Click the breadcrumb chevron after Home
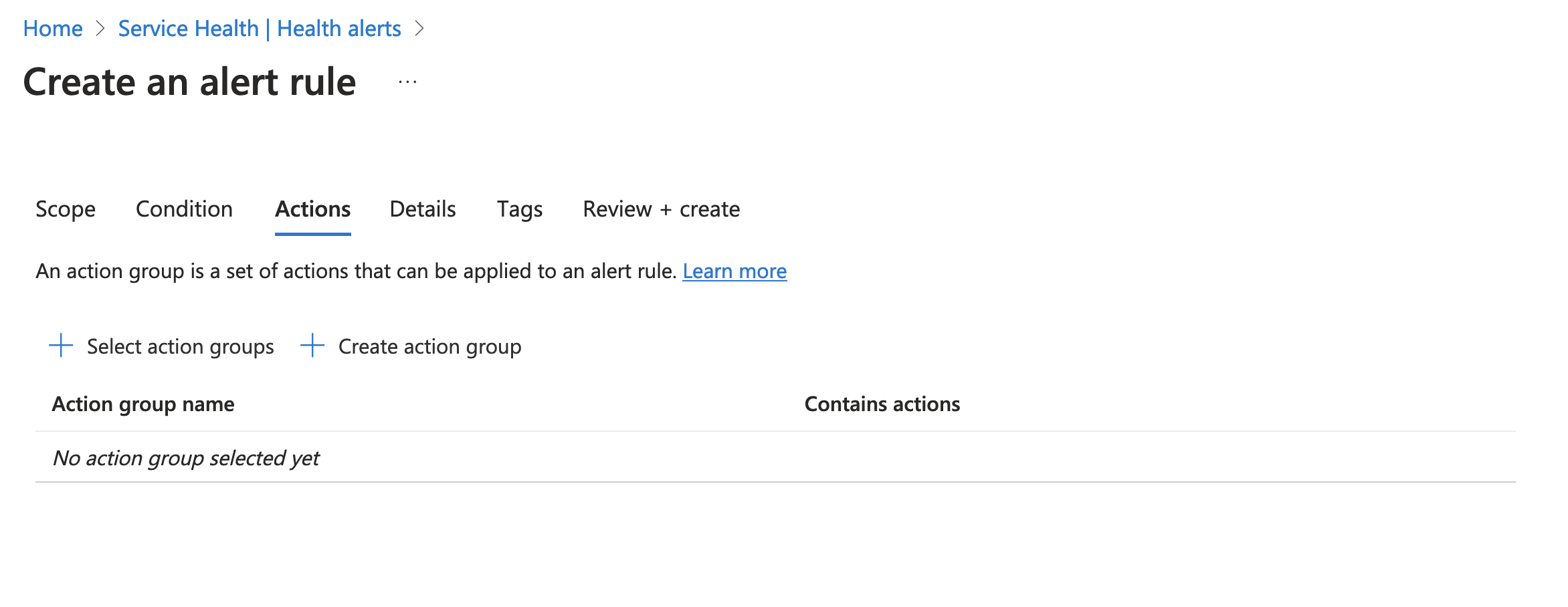The height and width of the screenshot is (607, 1568). 101,28
